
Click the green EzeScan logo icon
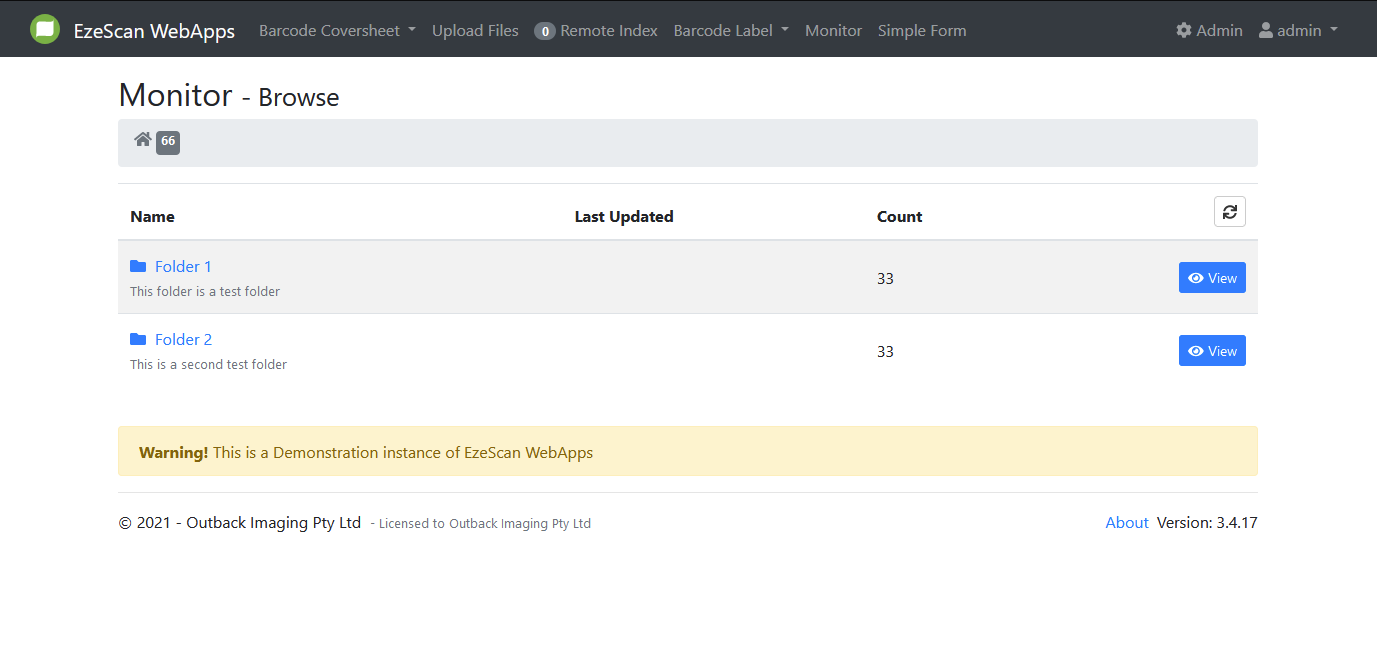(x=45, y=30)
